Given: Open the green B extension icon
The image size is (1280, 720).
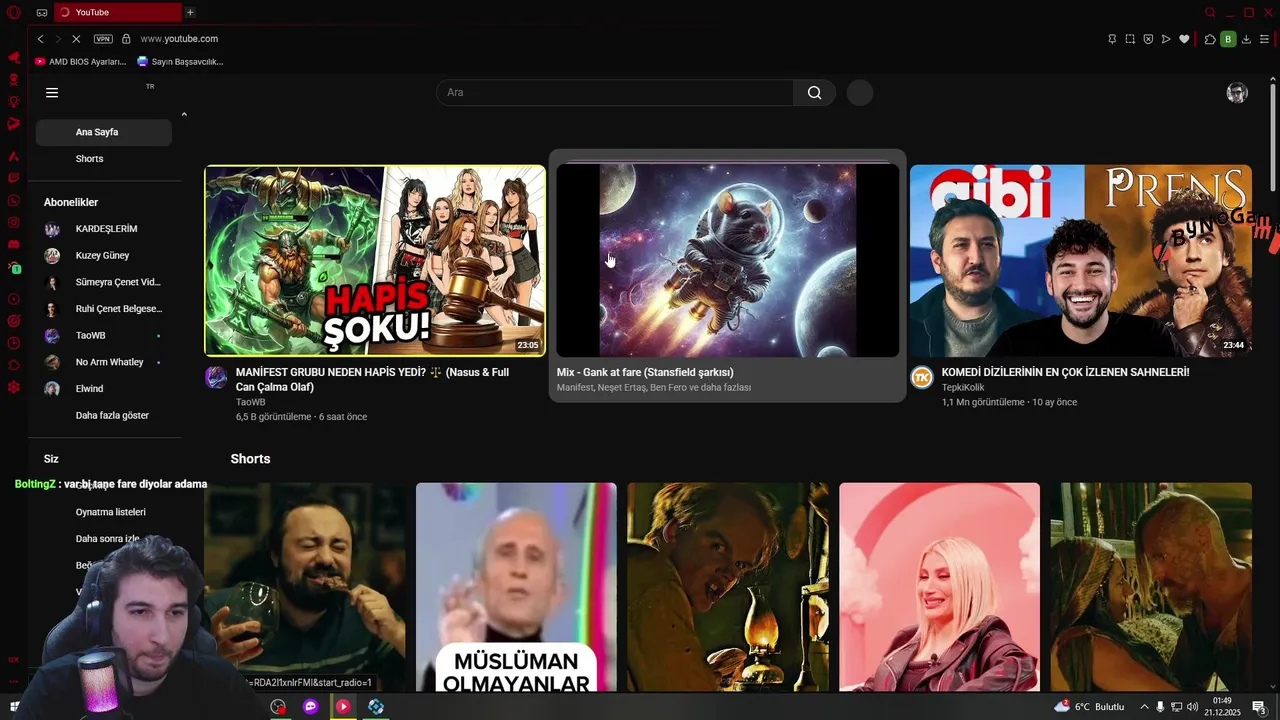Looking at the screenshot, I should click(1228, 39).
